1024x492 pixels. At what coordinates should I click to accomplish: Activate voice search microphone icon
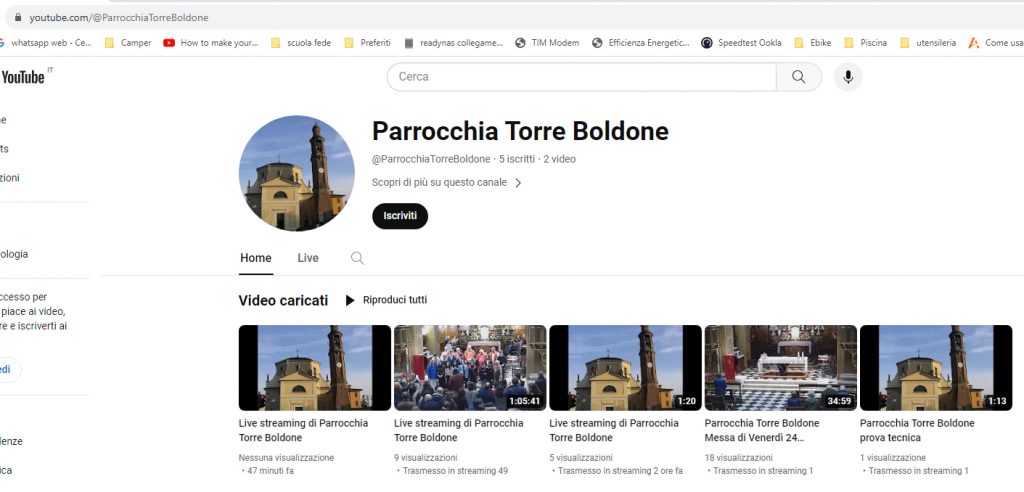tap(848, 77)
